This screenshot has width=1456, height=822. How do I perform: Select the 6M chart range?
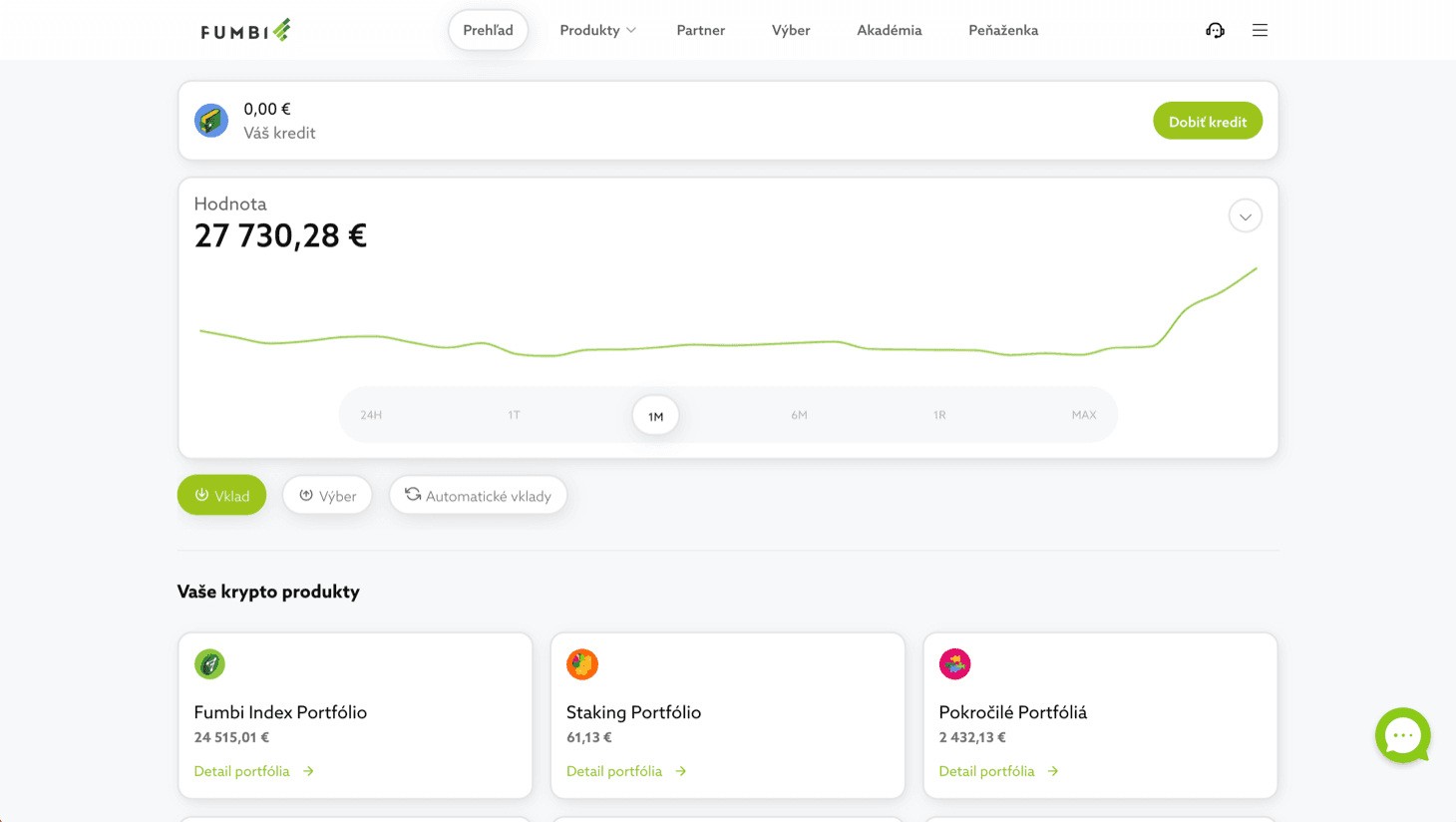(x=799, y=415)
